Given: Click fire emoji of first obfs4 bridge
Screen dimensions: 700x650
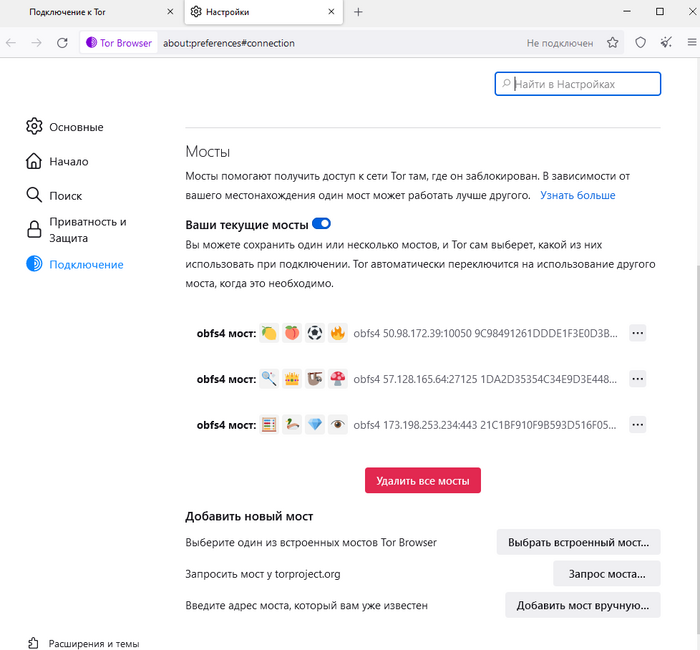Looking at the screenshot, I should pyautogui.click(x=338, y=333).
